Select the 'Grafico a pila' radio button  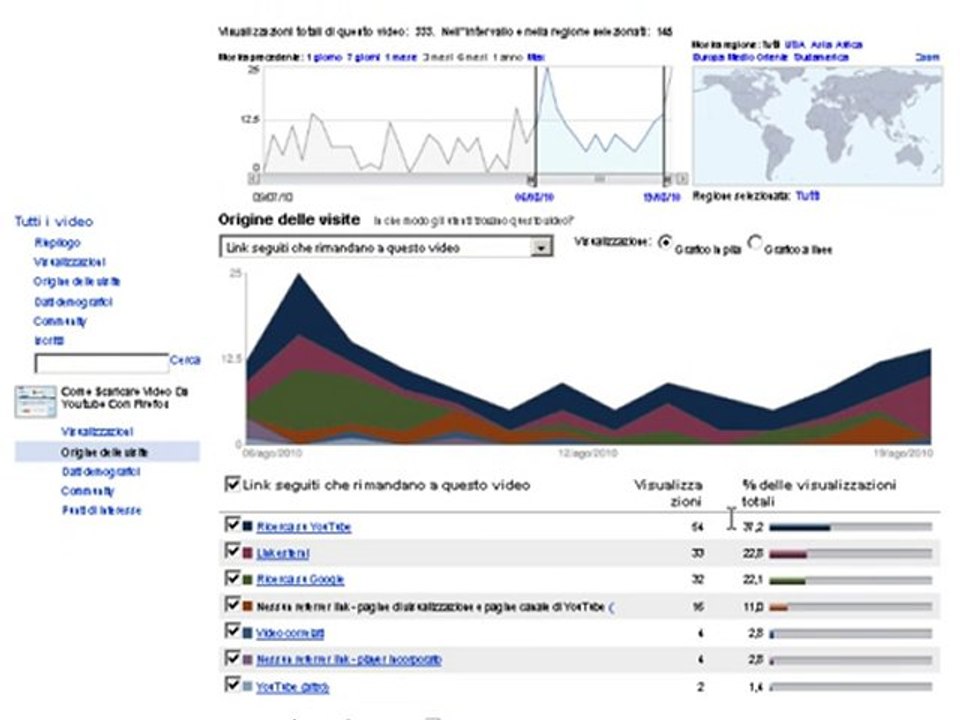[664, 242]
